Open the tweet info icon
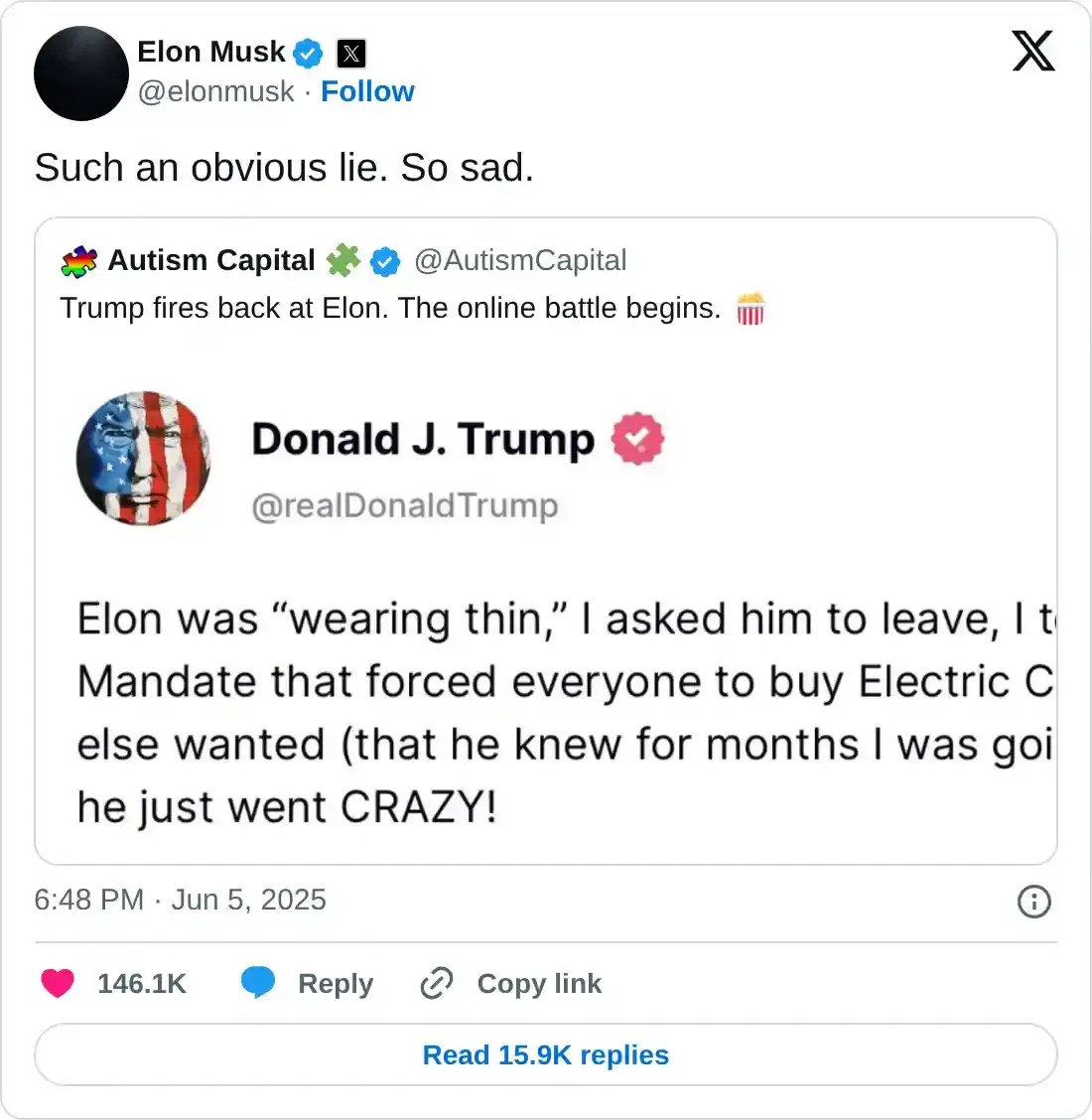Image resolution: width=1092 pixels, height=1120 pixels. click(1033, 902)
